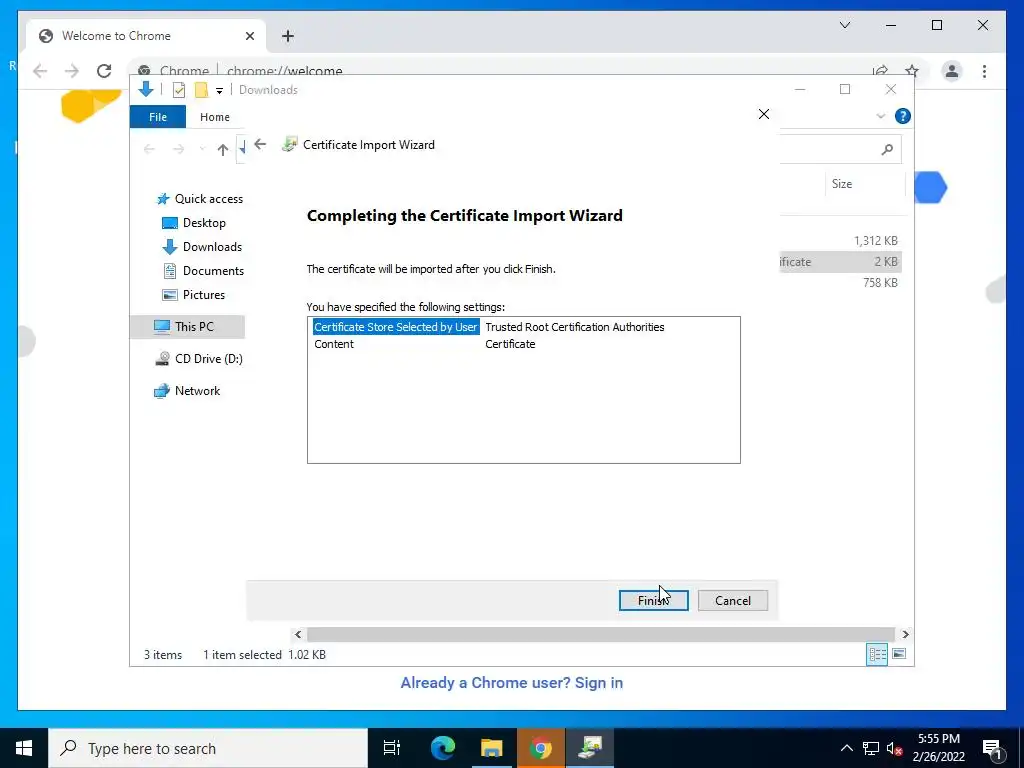Click taskbar search box

[x=208, y=748]
